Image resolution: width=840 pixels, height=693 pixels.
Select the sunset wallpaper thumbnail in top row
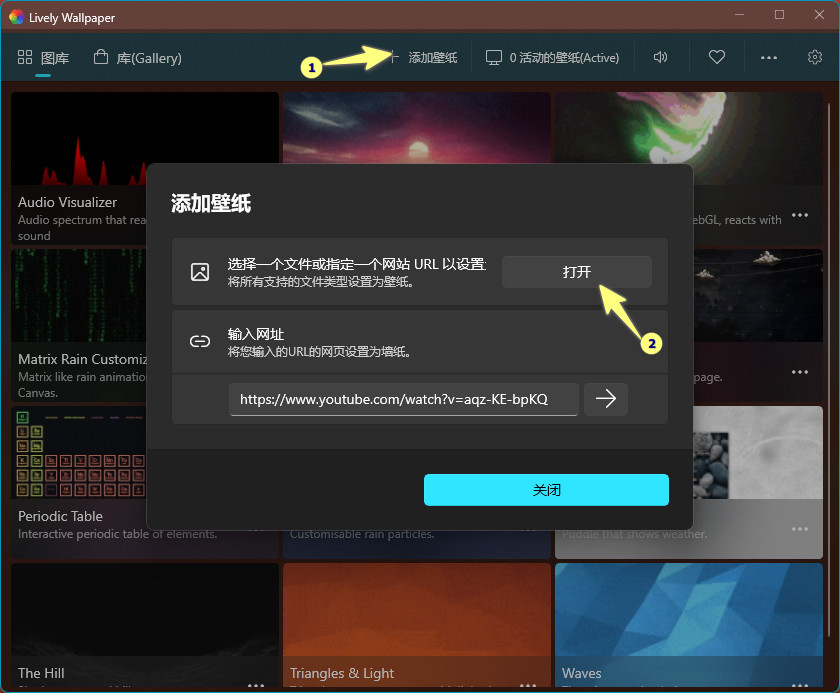tap(417, 127)
